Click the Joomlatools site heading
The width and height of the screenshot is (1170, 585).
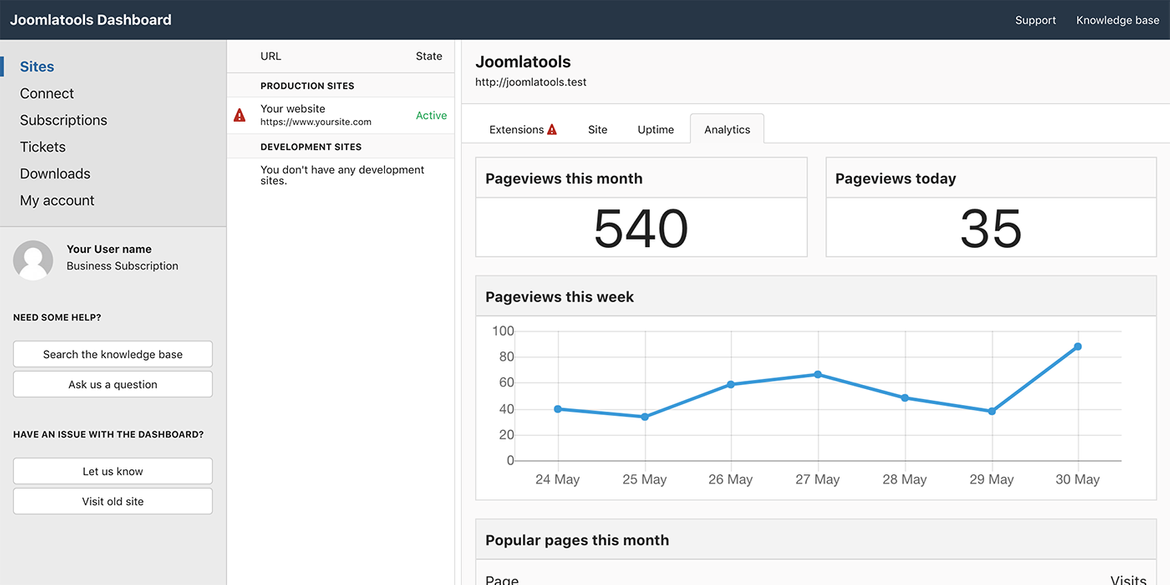[x=523, y=62]
